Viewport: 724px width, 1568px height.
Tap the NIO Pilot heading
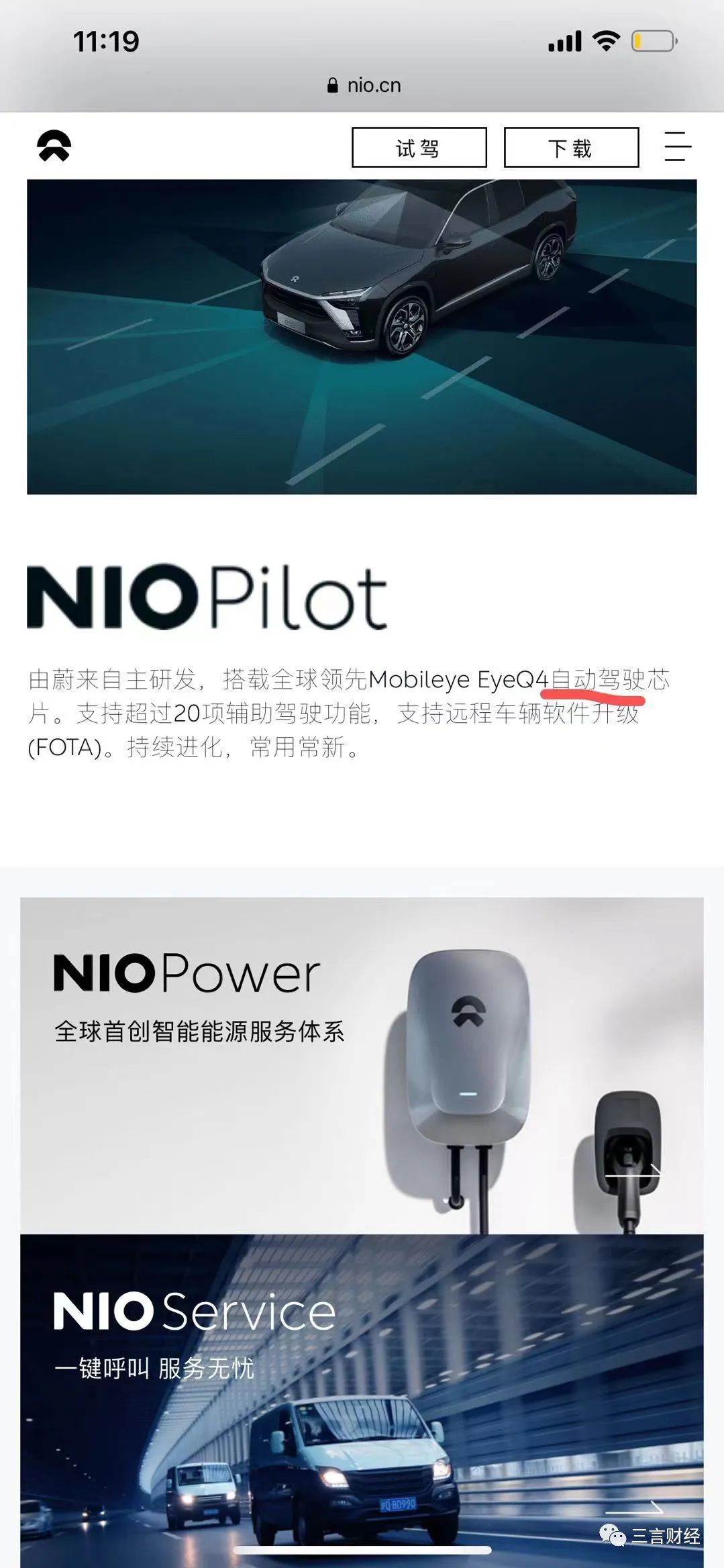pyautogui.click(x=207, y=597)
